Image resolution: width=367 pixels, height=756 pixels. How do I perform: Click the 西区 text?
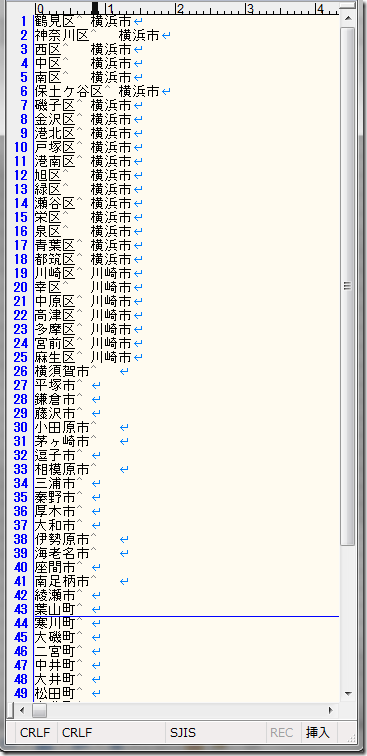(48, 49)
